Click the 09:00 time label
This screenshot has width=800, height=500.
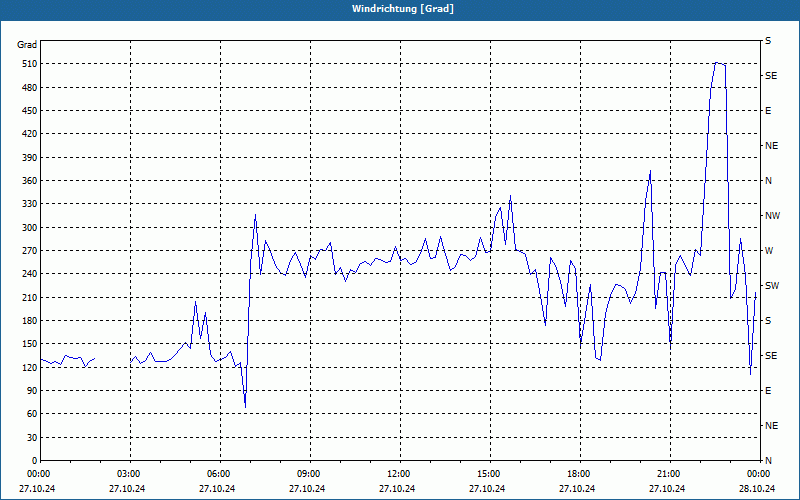[308, 473]
